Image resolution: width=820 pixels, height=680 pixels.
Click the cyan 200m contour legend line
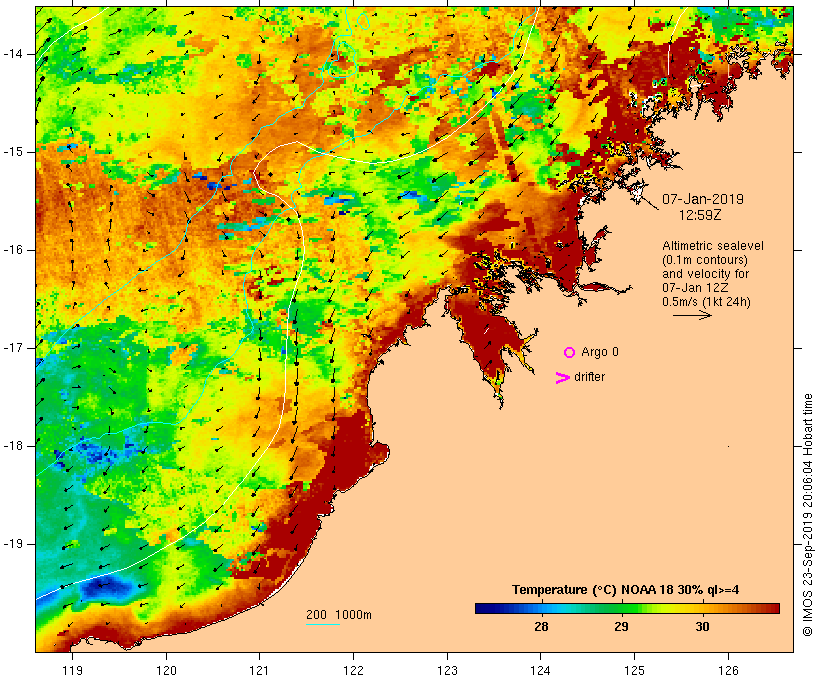tap(323, 624)
